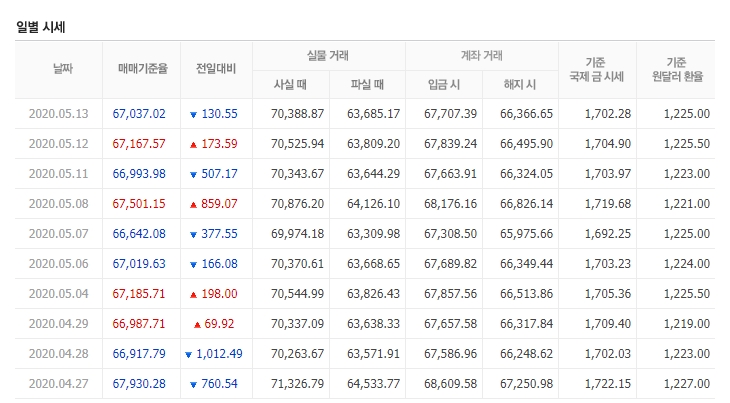Click the up arrow beside 198.00

pyautogui.click(x=194, y=295)
